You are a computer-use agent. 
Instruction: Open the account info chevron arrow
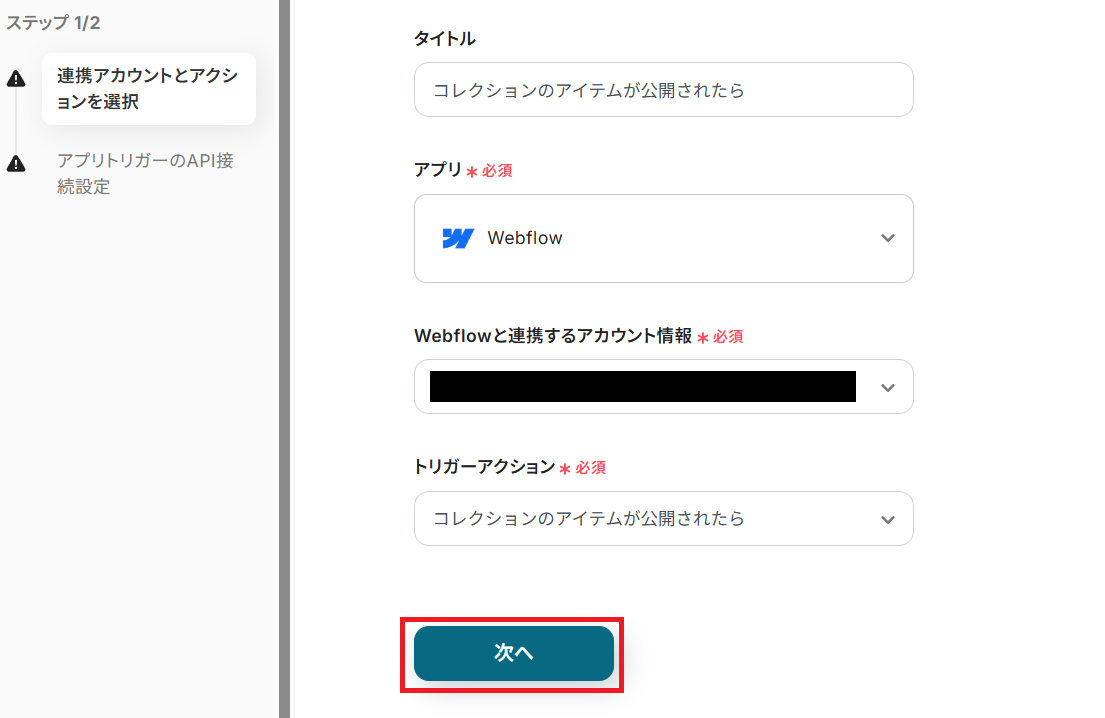point(888,388)
